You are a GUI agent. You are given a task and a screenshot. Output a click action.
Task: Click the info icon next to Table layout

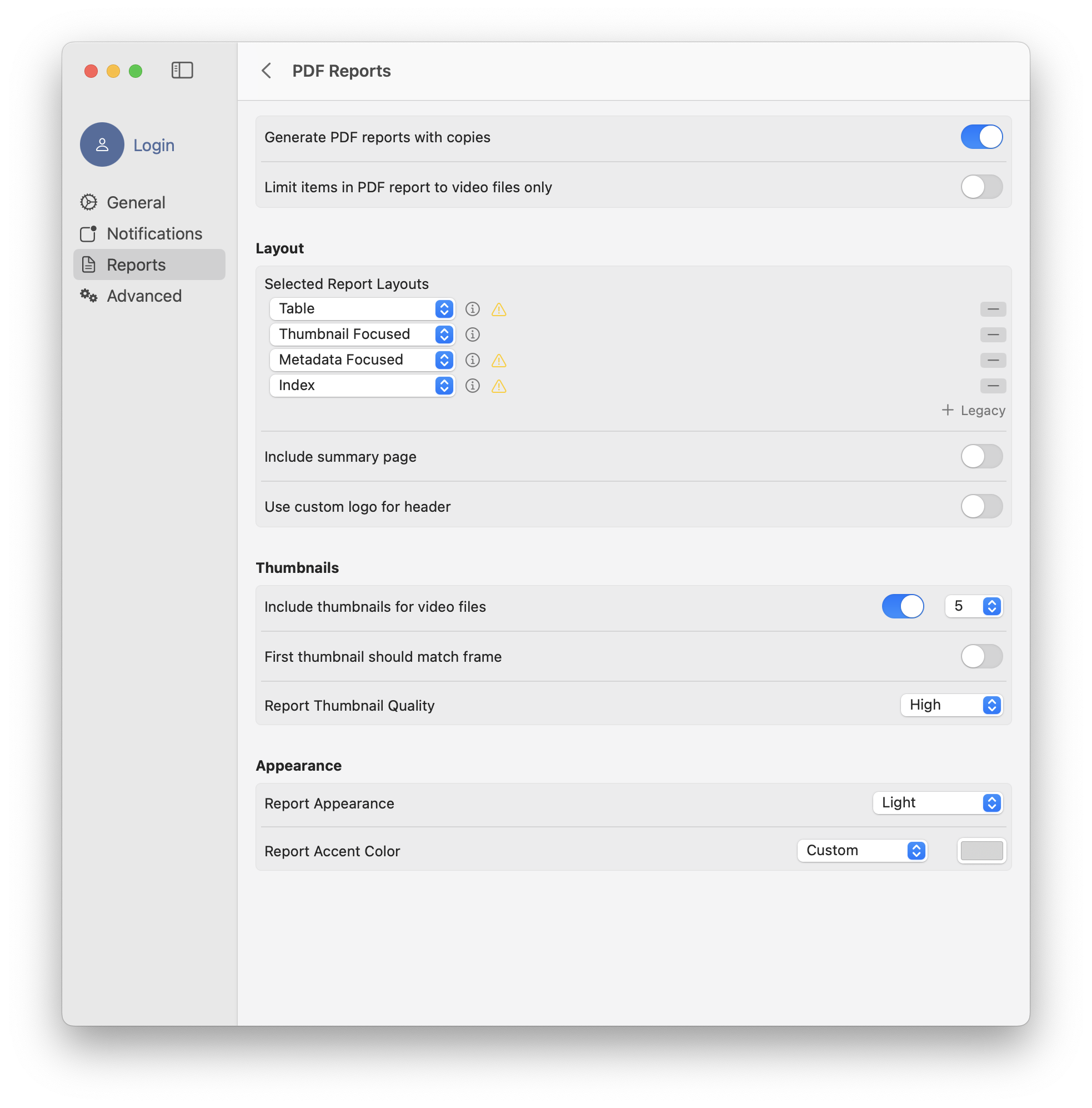click(x=472, y=309)
